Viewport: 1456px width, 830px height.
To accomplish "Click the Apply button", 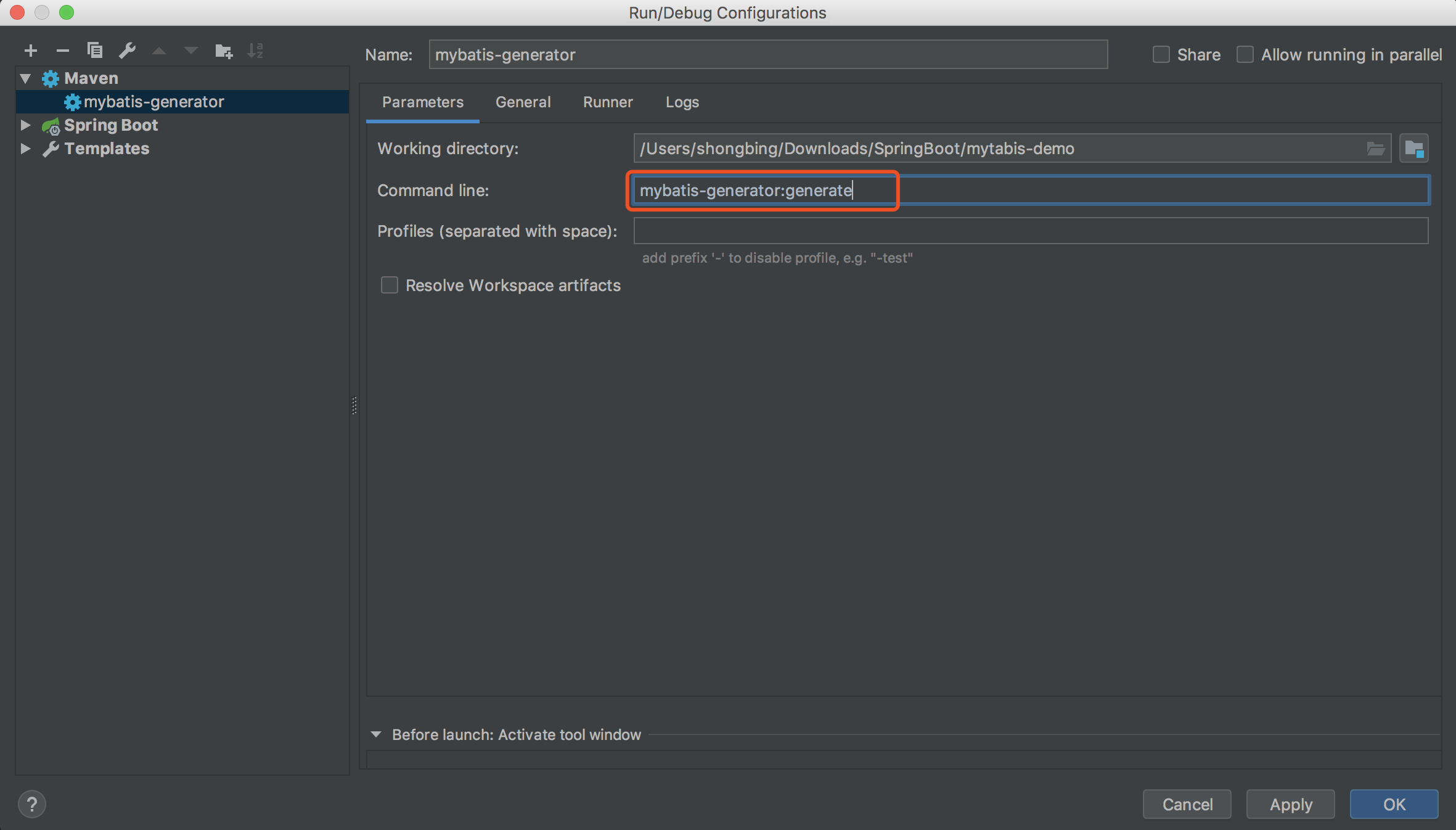I will (x=1291, y=804).
